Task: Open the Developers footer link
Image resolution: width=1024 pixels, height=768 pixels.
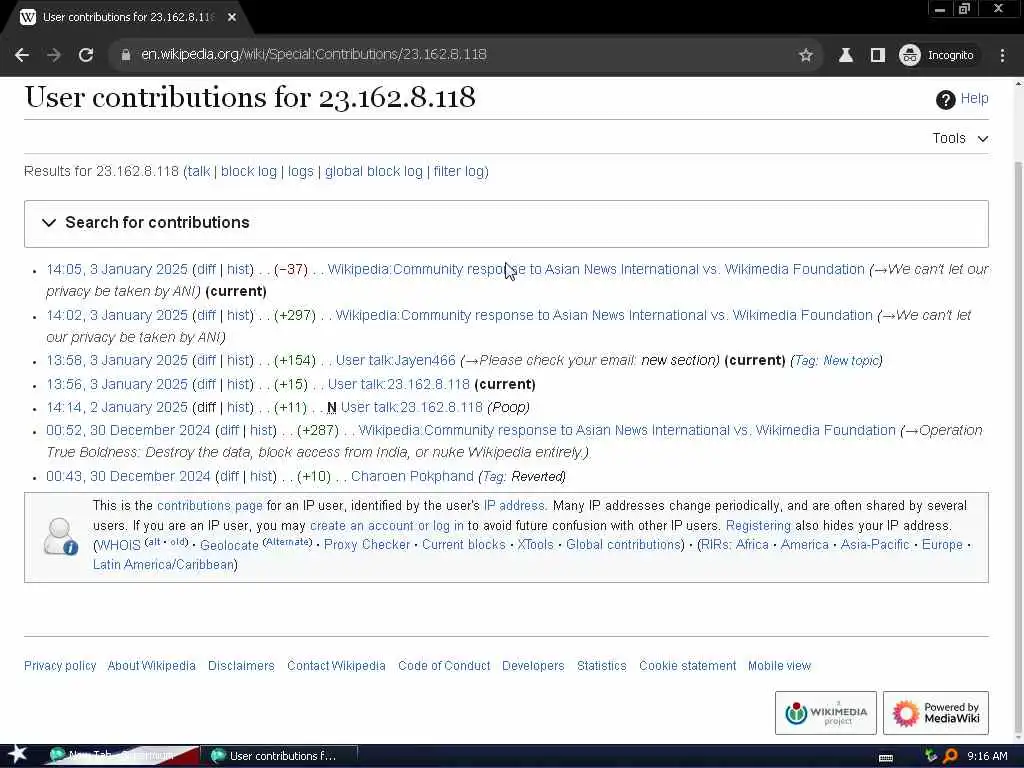Action: 533,665
